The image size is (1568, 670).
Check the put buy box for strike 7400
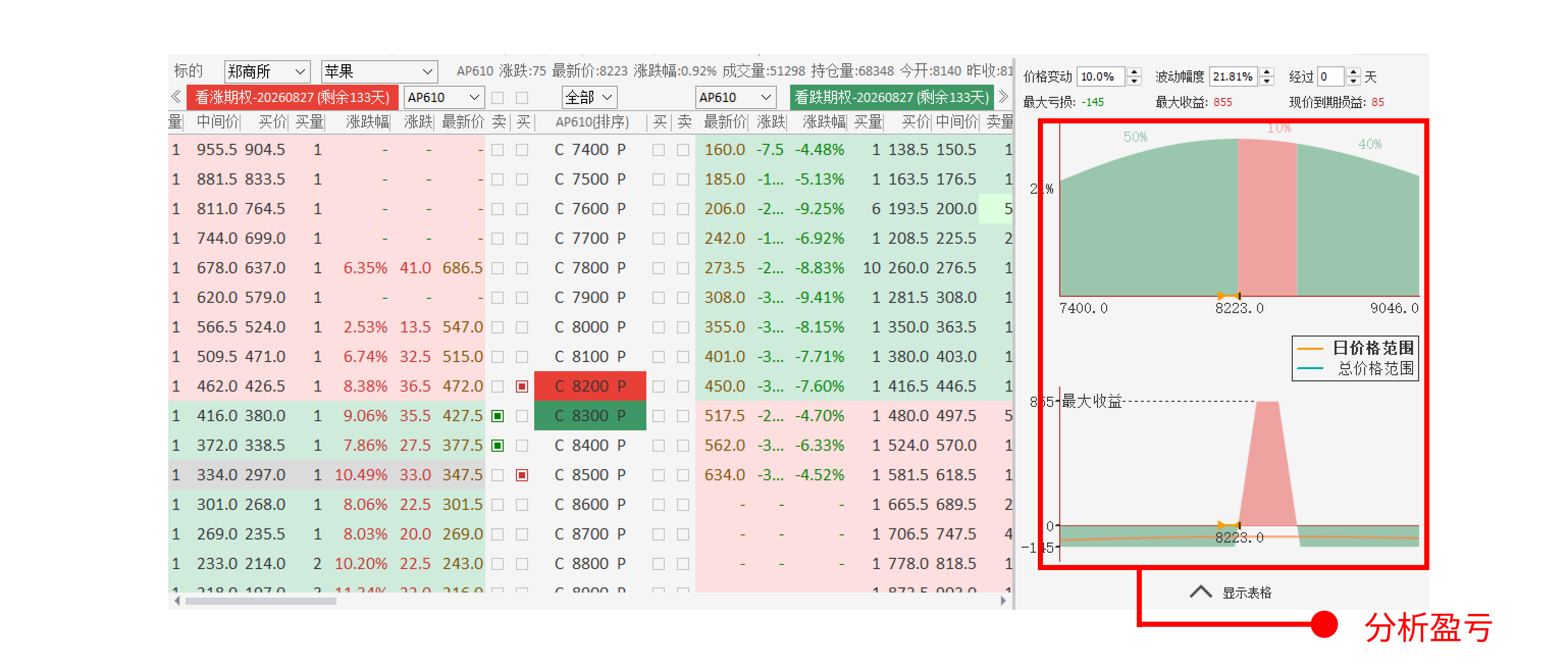[658, 150]
